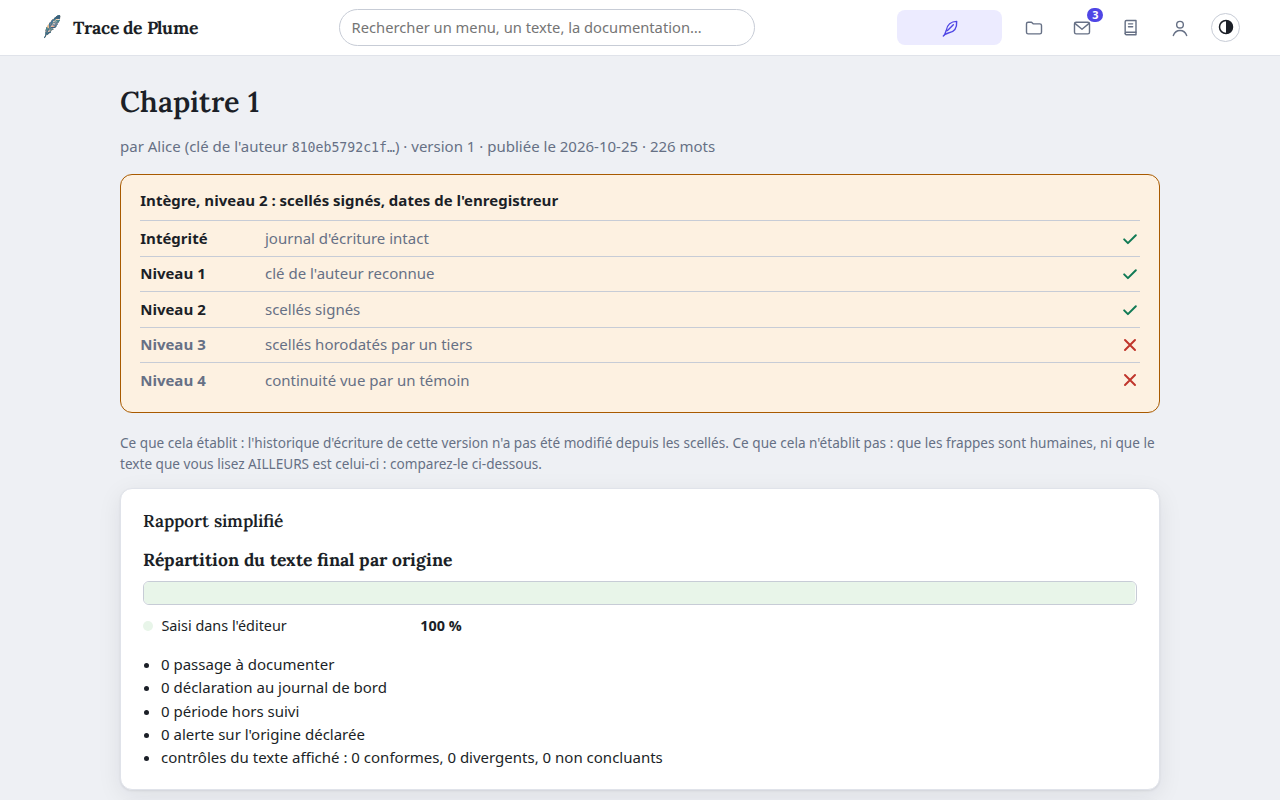Viewport: 1280px width, 800px height.
Task: Select the "Chapitre 1" heading
Action: (190, 102)
